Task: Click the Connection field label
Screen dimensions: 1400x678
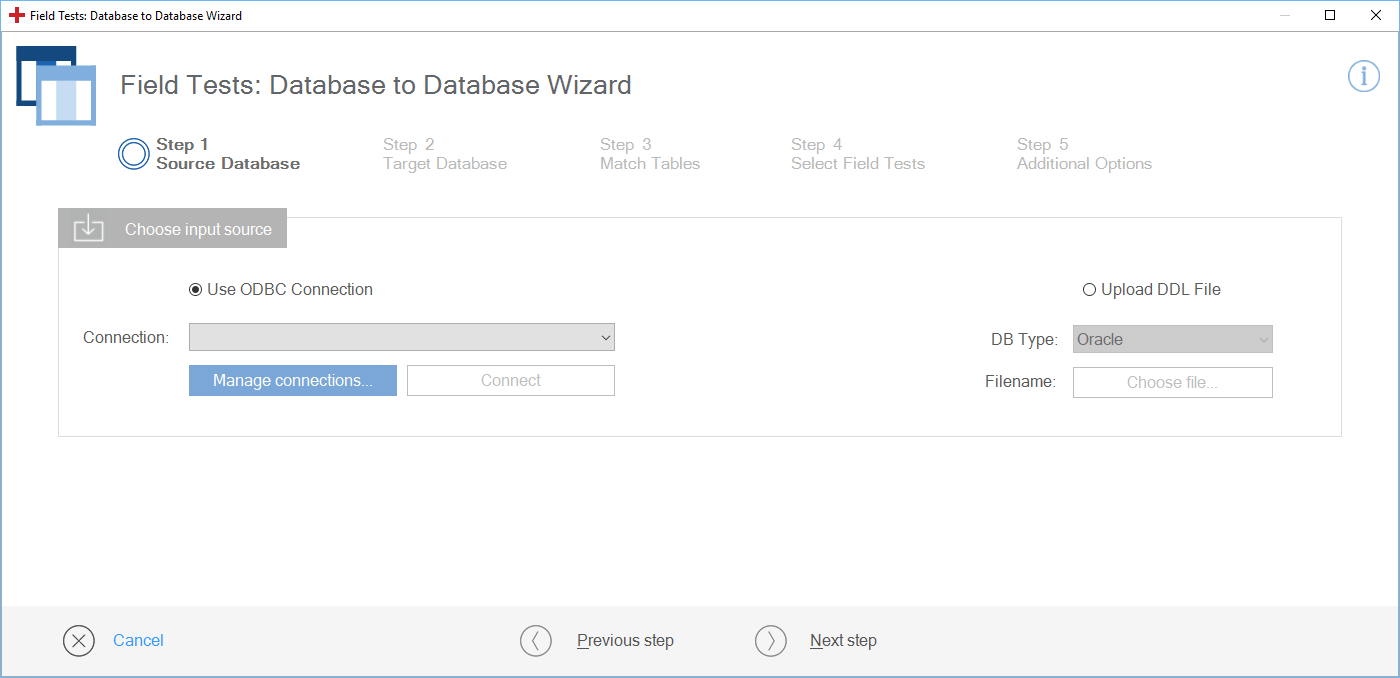Action: coord(126,337)
